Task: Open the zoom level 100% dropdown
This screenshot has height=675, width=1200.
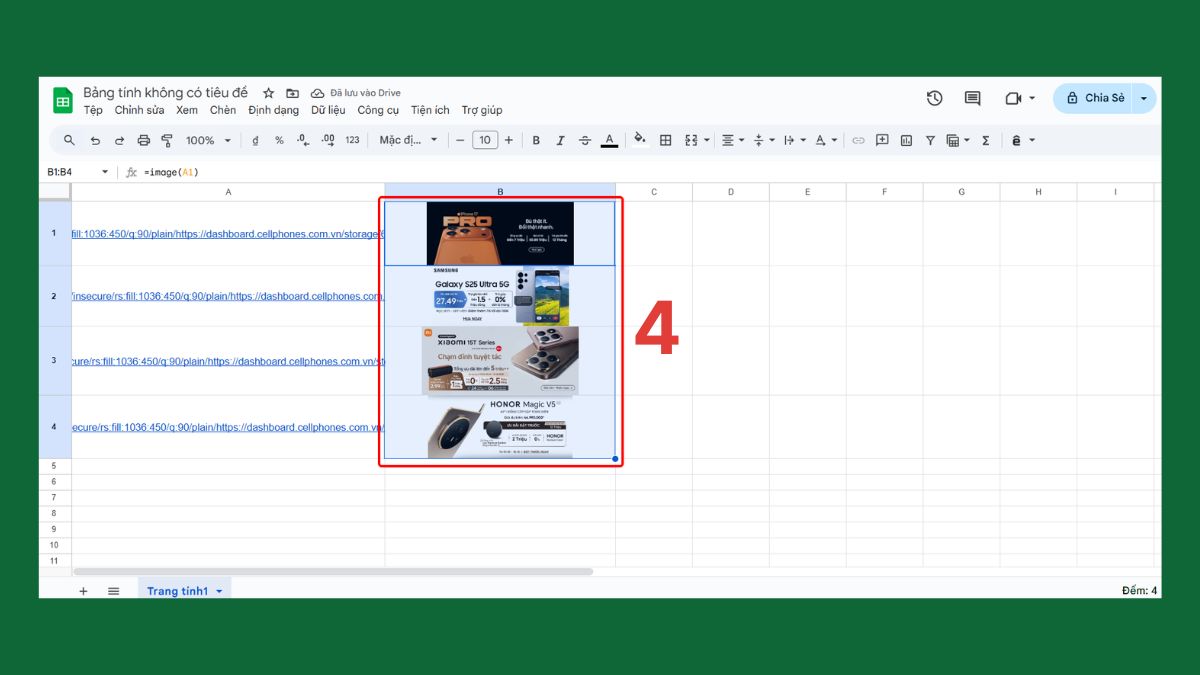Action: click(206, 140)
